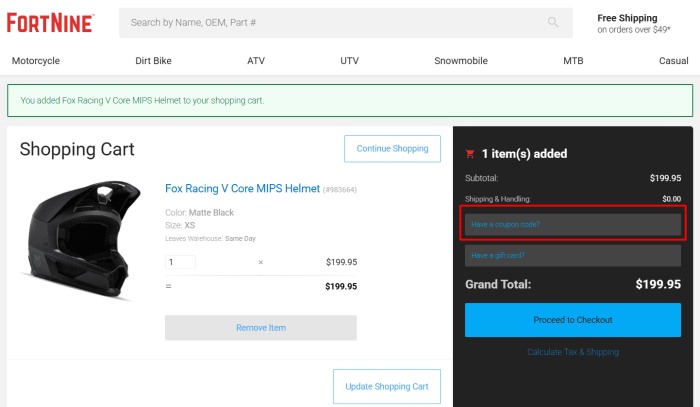Click the Subtotal $199.95 value
Viewport: 700px width, 407px height.
(665, 178)
